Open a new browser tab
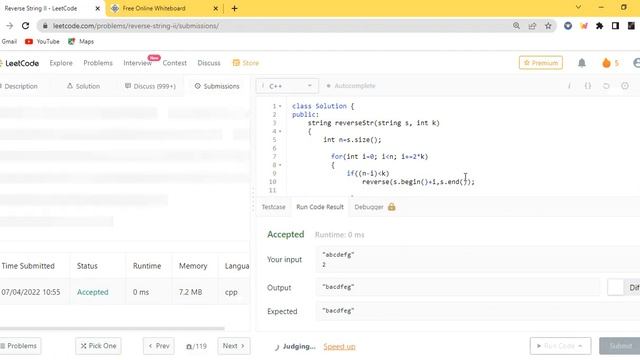Screen dimensions: 640x360 point(234,8)
